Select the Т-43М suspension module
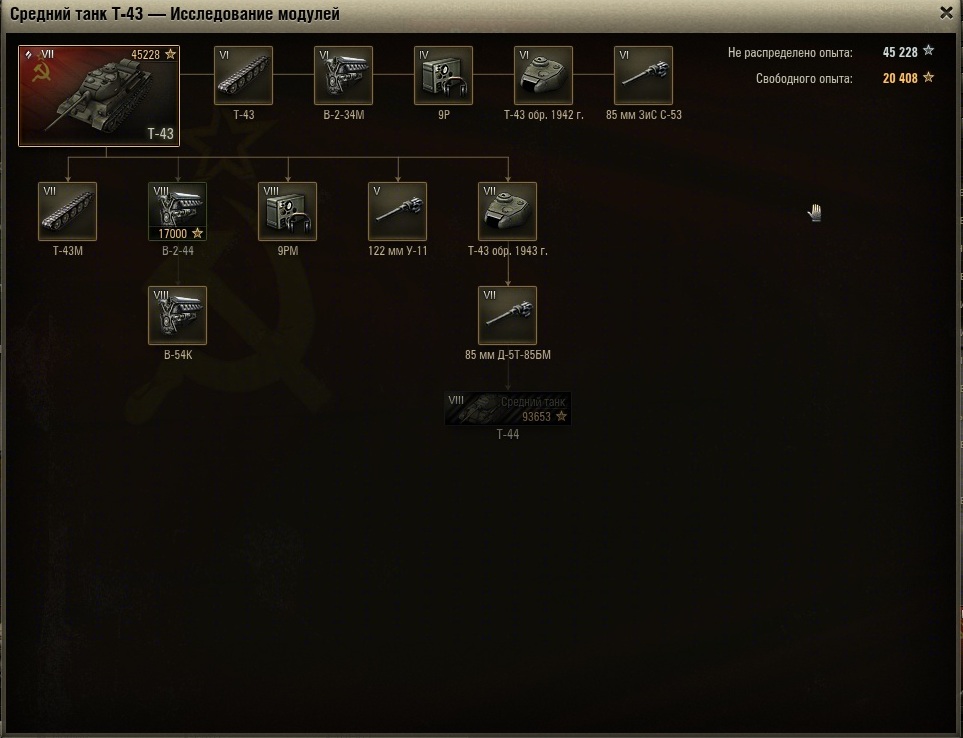This screenshot has width=963, height=738. point(68,211)
